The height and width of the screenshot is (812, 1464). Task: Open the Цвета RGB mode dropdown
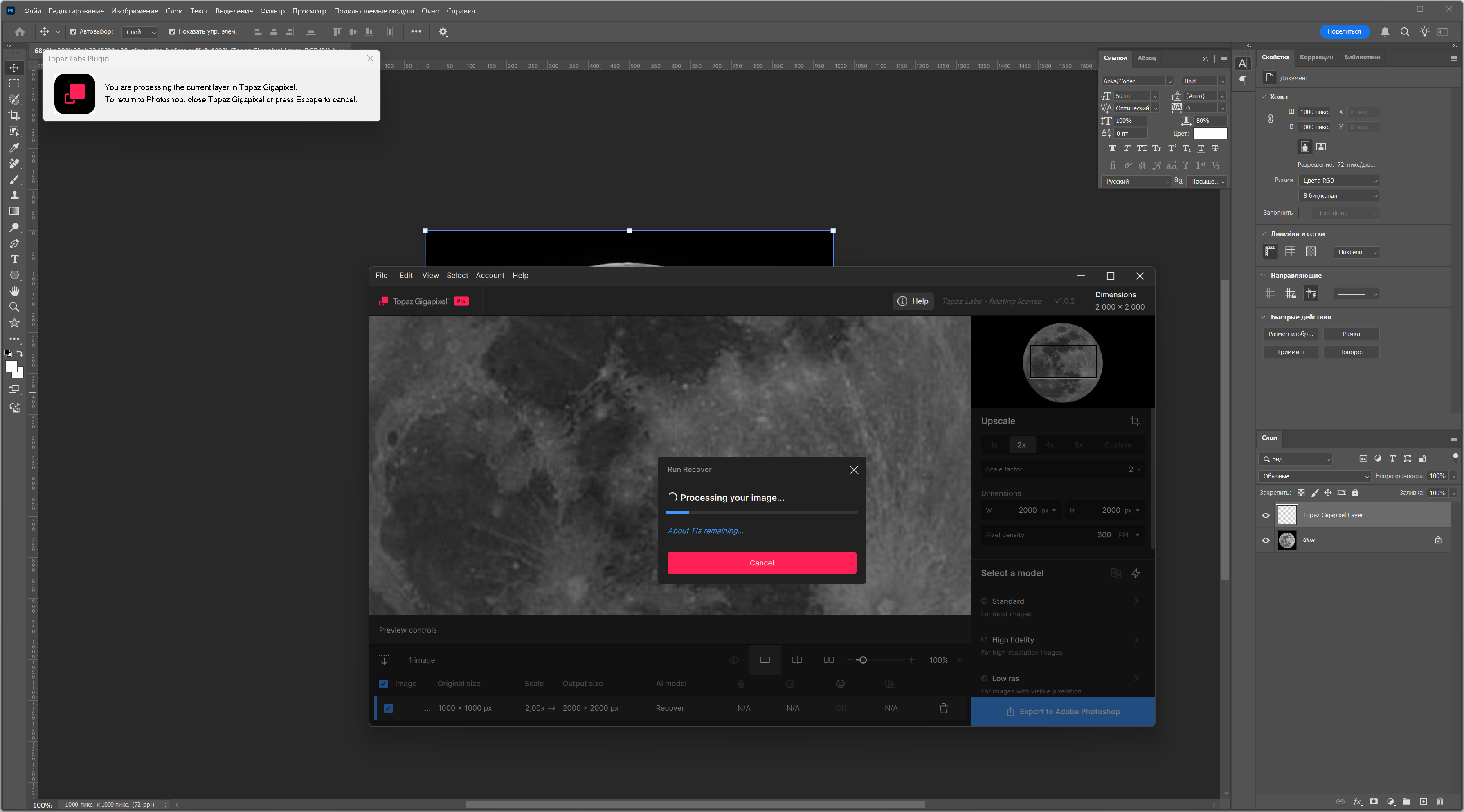(x=1339, y=181)
